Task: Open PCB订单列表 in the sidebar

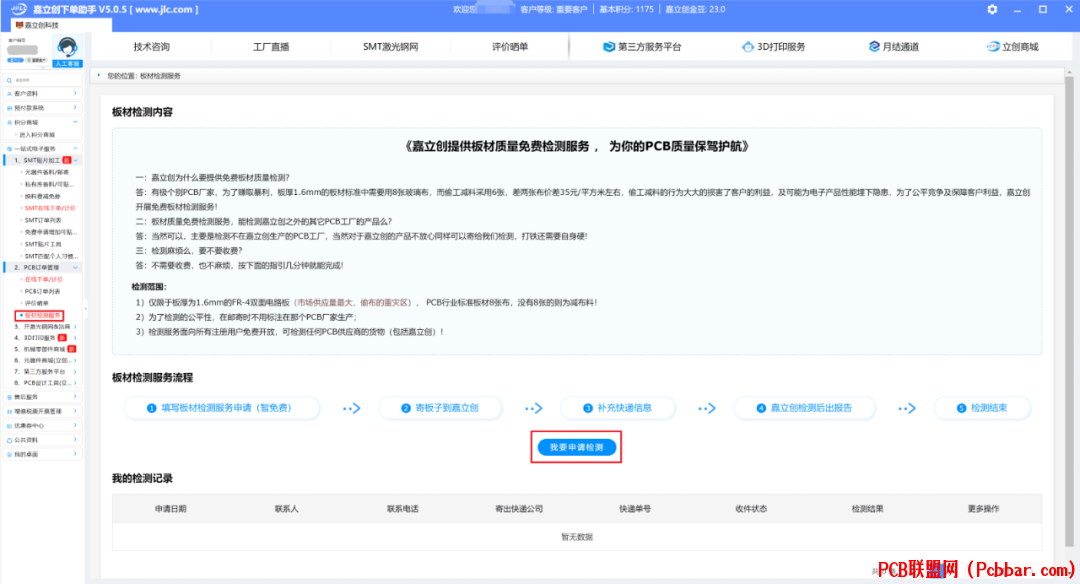Action: (x=43, y=291)
